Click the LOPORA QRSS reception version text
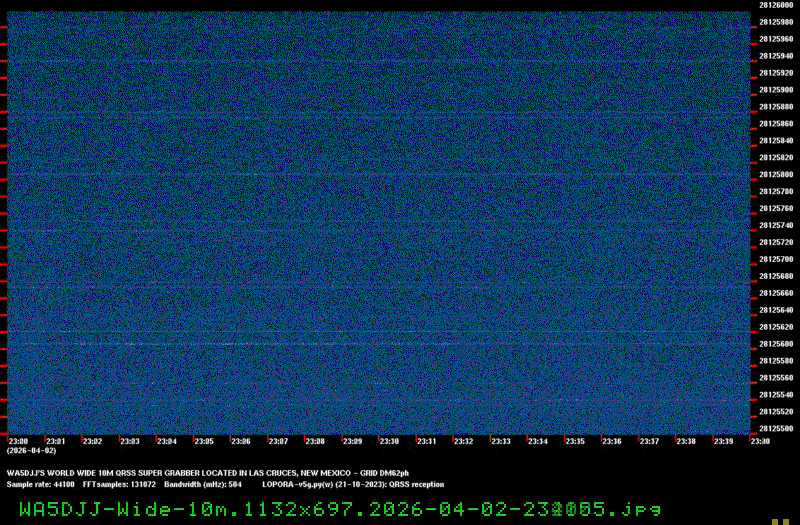This screenshot has height=525, width=800. pos(353,484)
